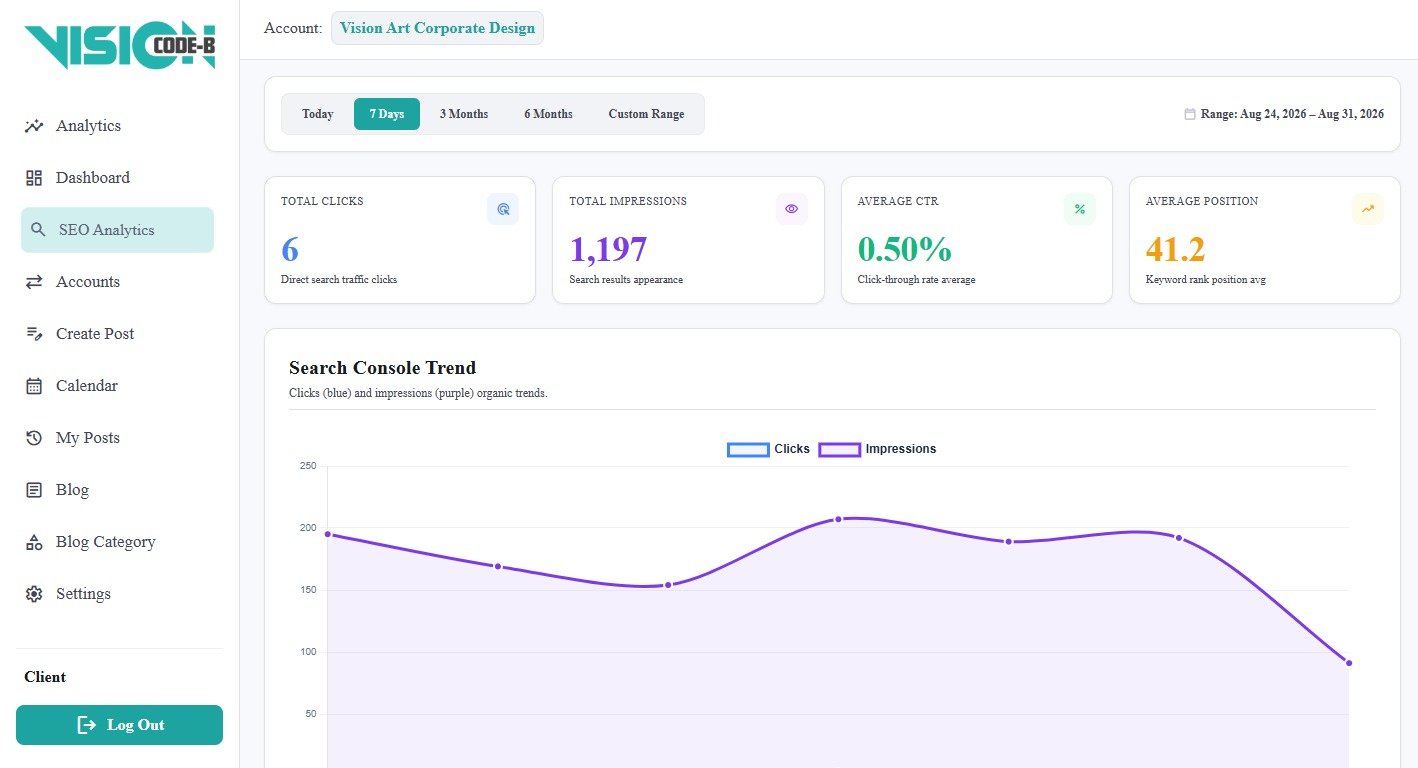Click the Log Out button
The image size is (1418, 768).
[119, 725]
